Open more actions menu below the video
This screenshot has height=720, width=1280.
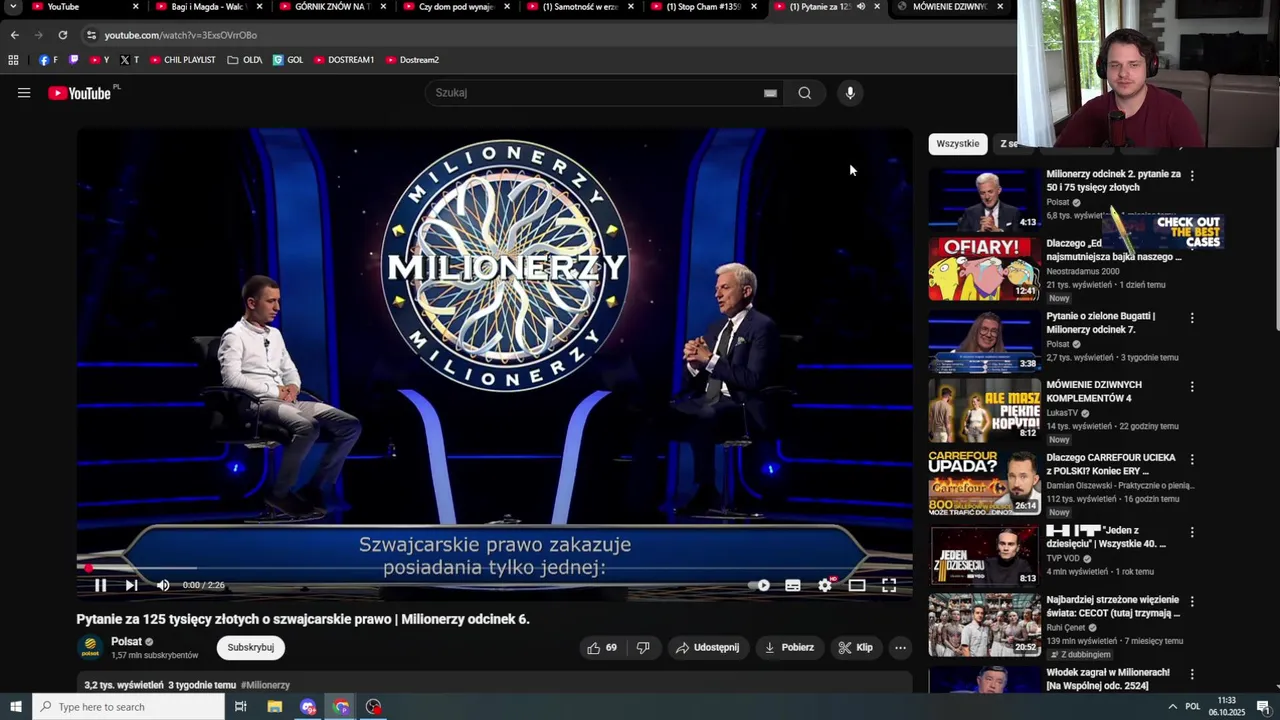click(x=900, y=648)
